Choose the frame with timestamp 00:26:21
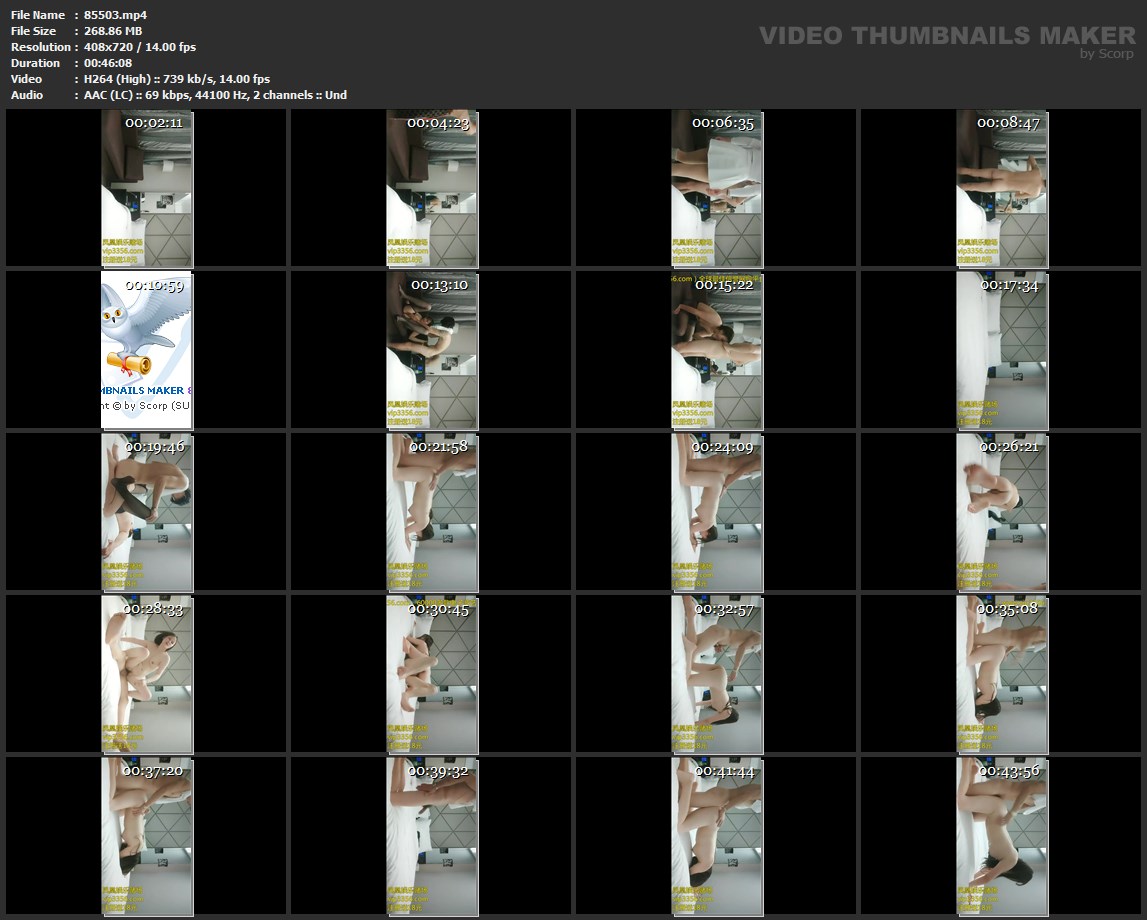 pyautogui.click(x=1002, y=511)
